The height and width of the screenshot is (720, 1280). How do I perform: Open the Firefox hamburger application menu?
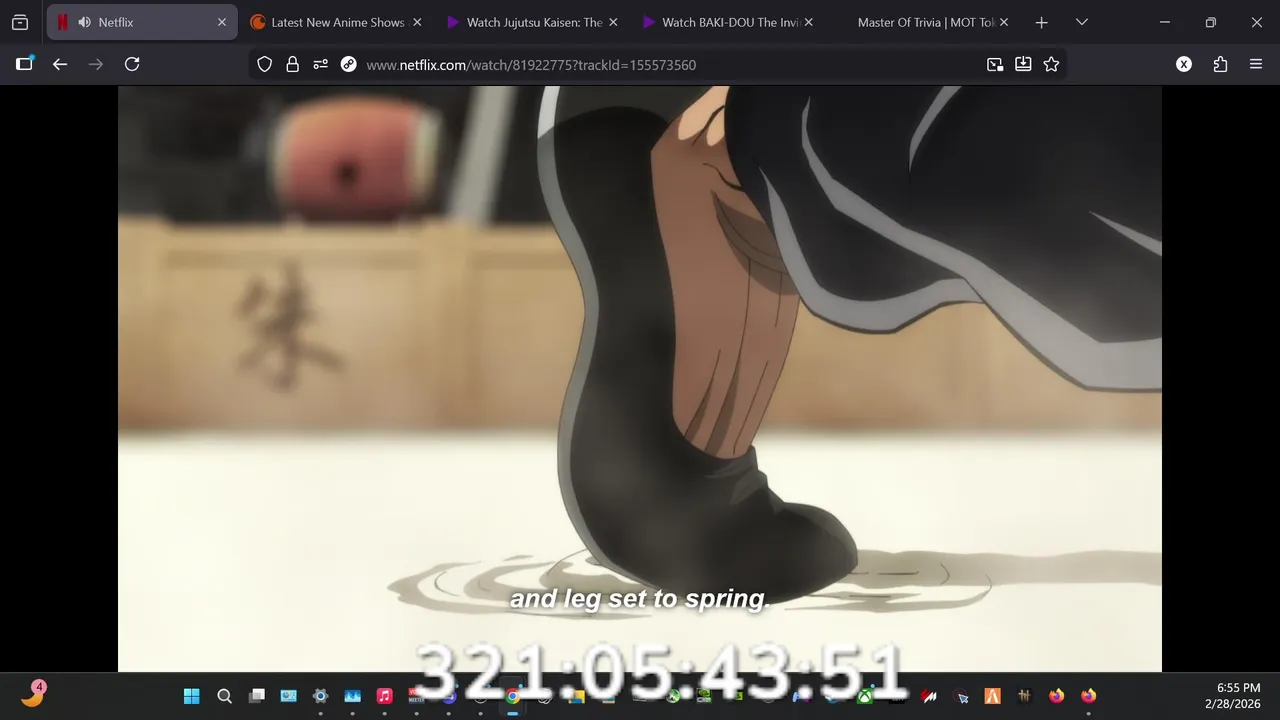[x=1256, y=64]
